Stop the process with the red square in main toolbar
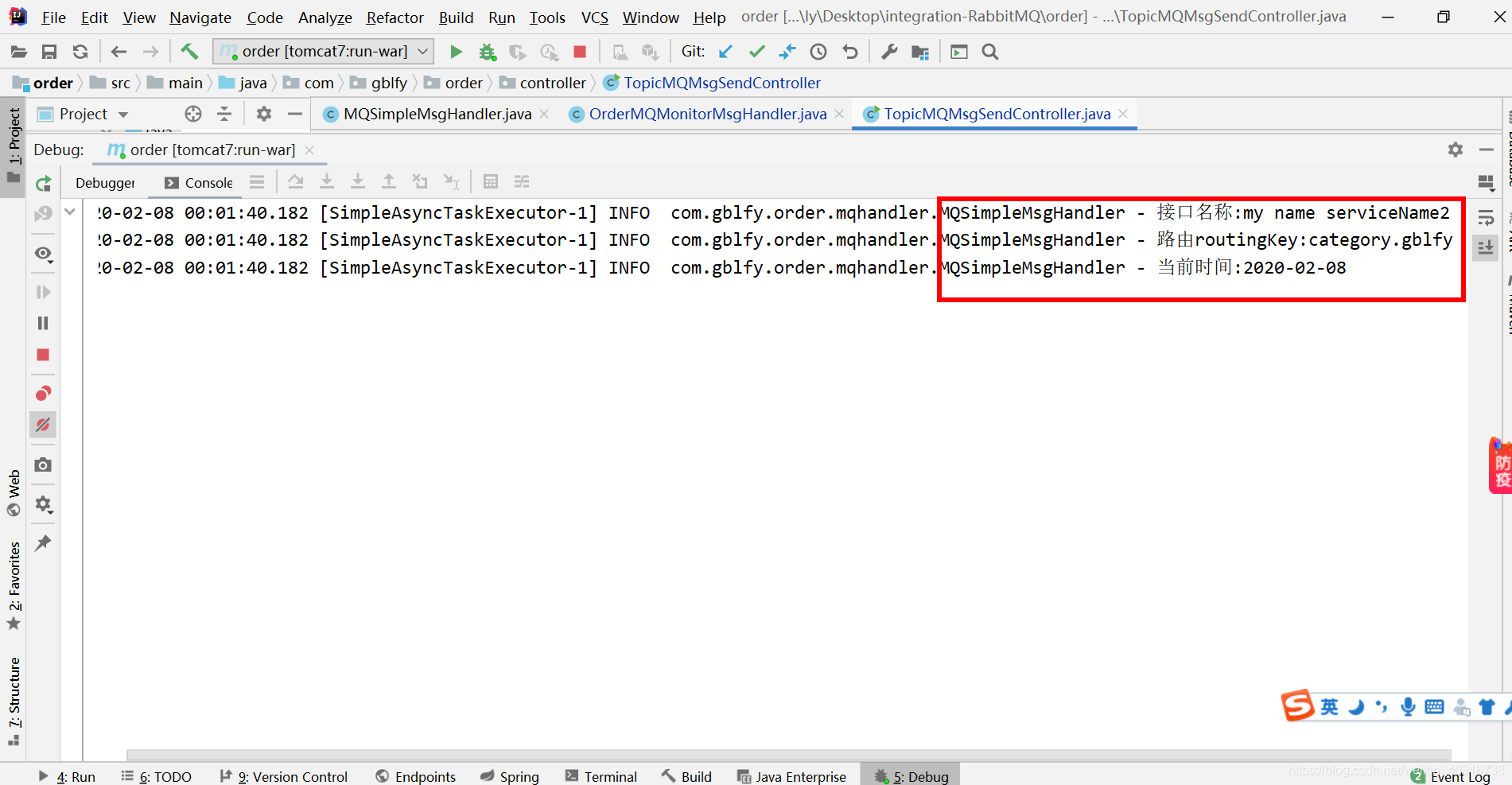 coord(580,52)
